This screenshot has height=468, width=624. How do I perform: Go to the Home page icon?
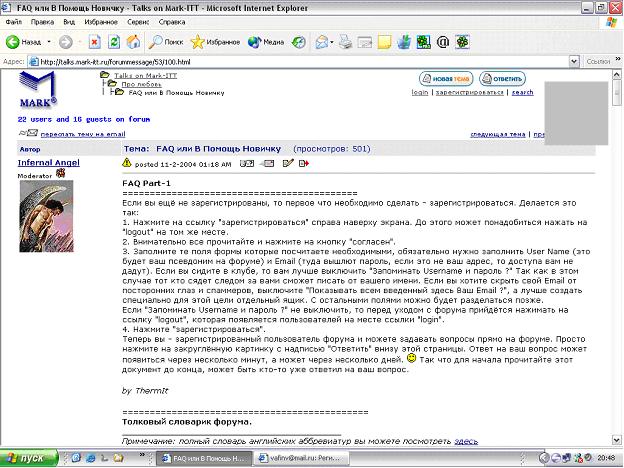click(x=133, y=42)
